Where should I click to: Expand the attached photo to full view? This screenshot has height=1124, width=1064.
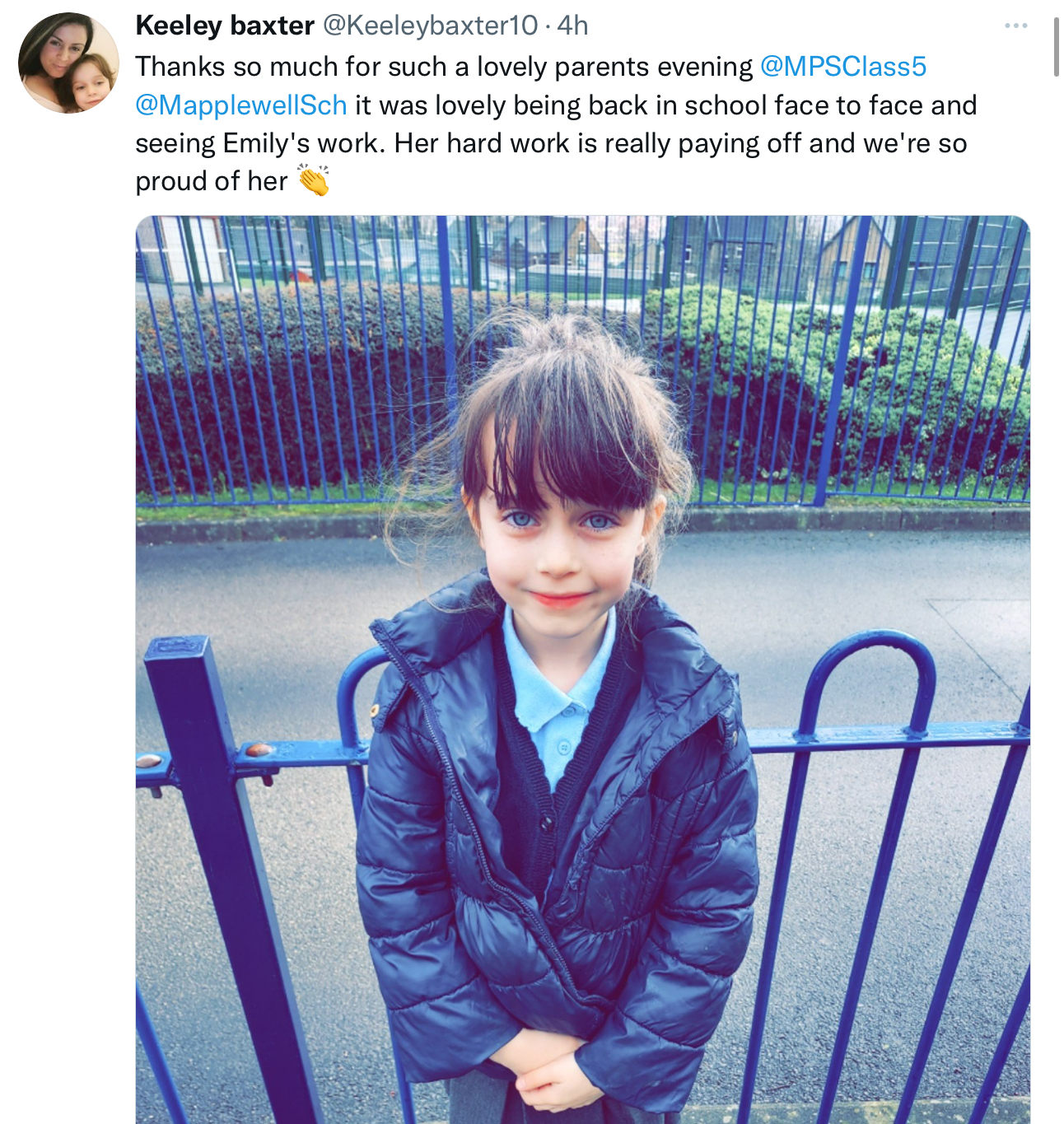tap(582, 669)
